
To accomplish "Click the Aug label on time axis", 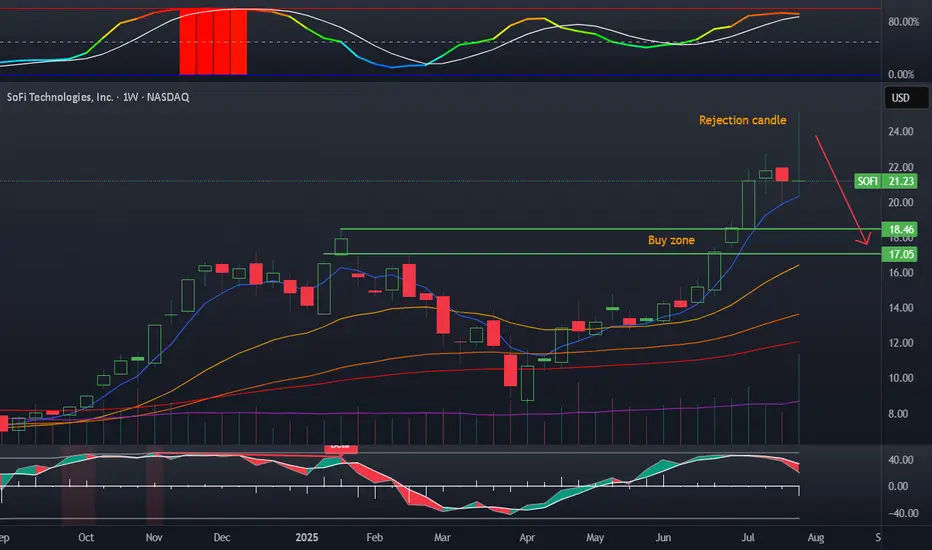I will 816,538.
